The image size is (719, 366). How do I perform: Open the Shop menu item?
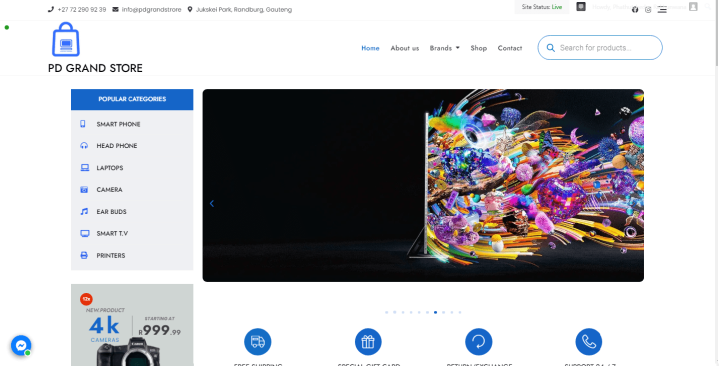click(x=478, y=48)
